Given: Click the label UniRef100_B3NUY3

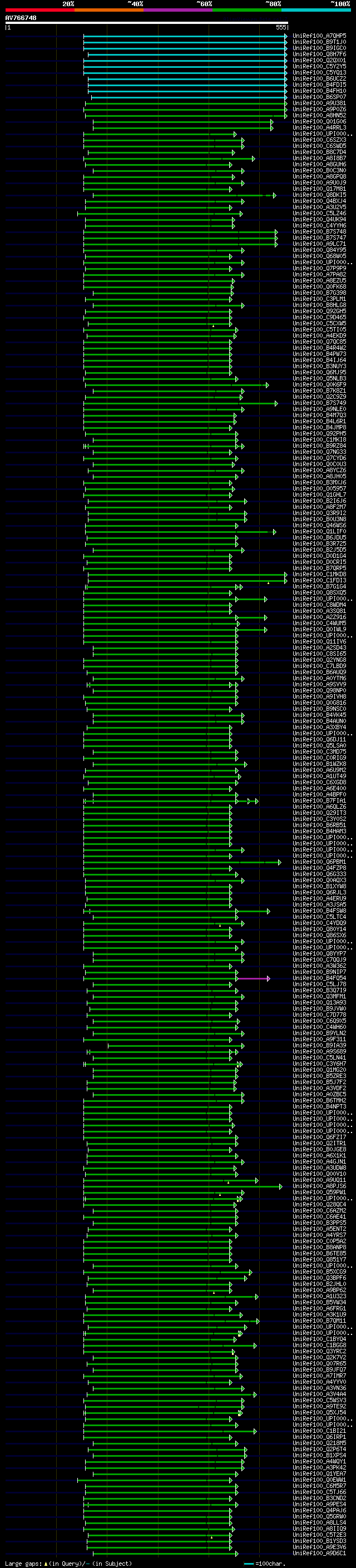Looking at the screenshot, I should 319,367.
